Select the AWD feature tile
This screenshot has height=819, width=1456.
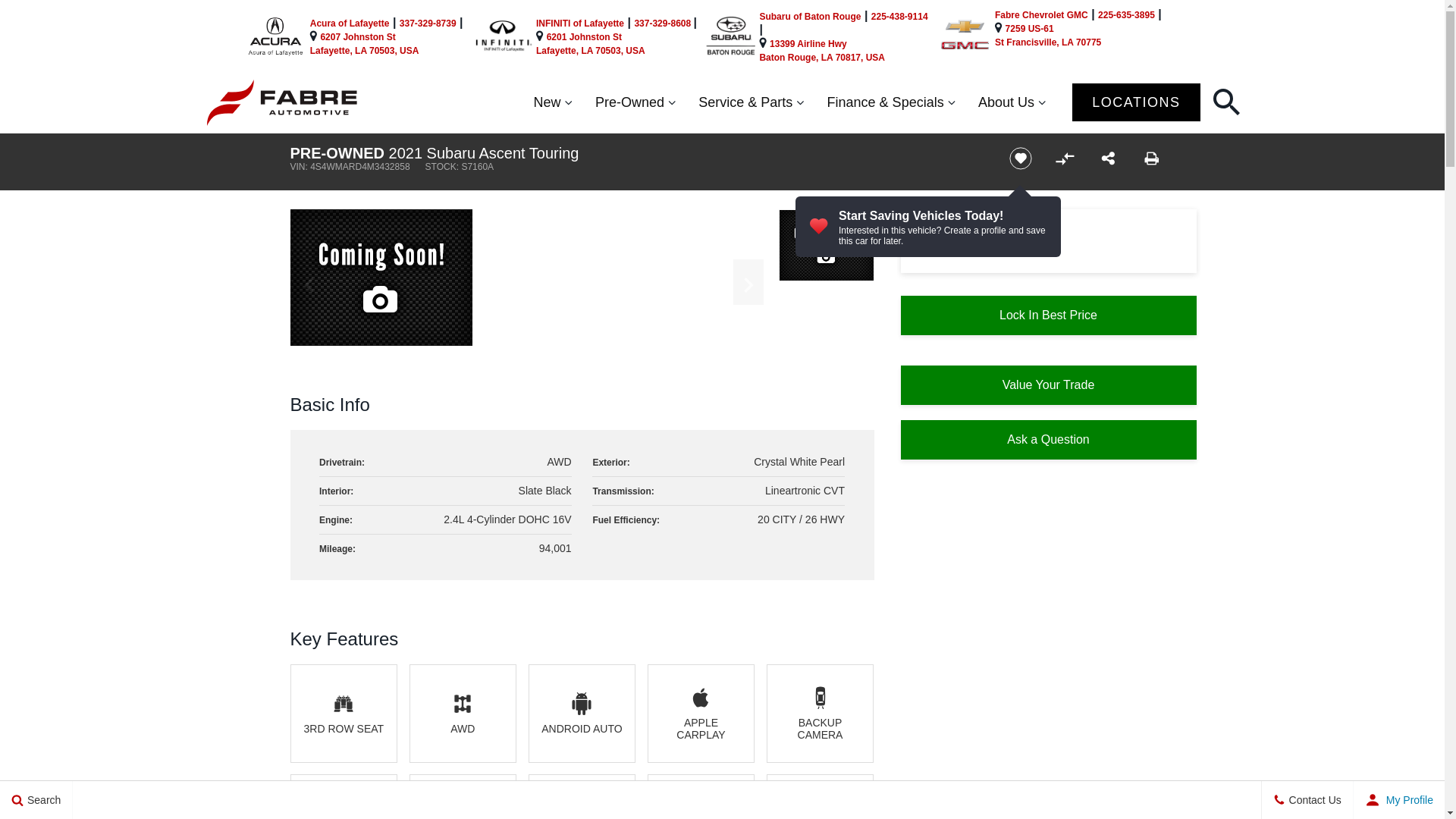click(x=463, y=714)
